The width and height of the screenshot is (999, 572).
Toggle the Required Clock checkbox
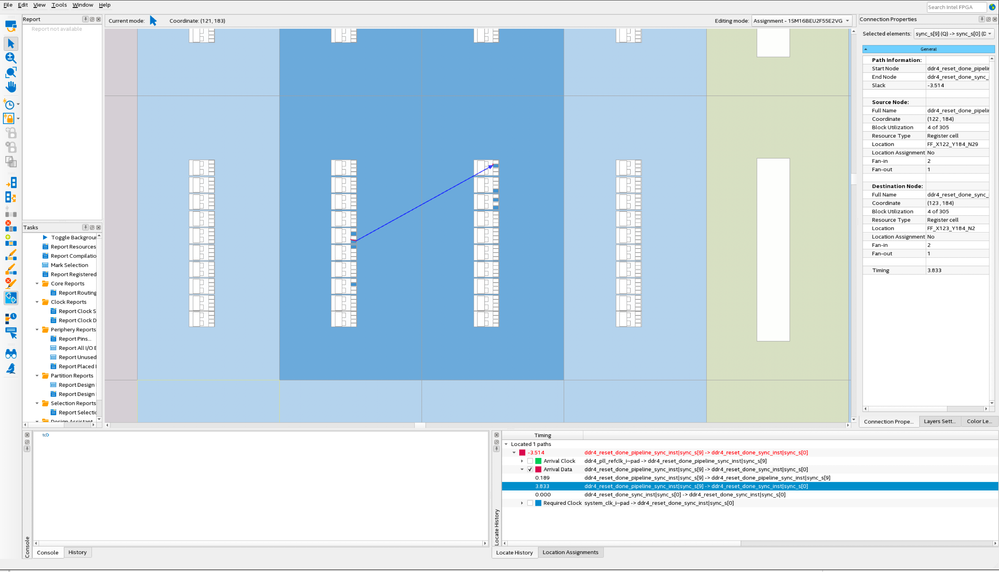tap(529, 503)
